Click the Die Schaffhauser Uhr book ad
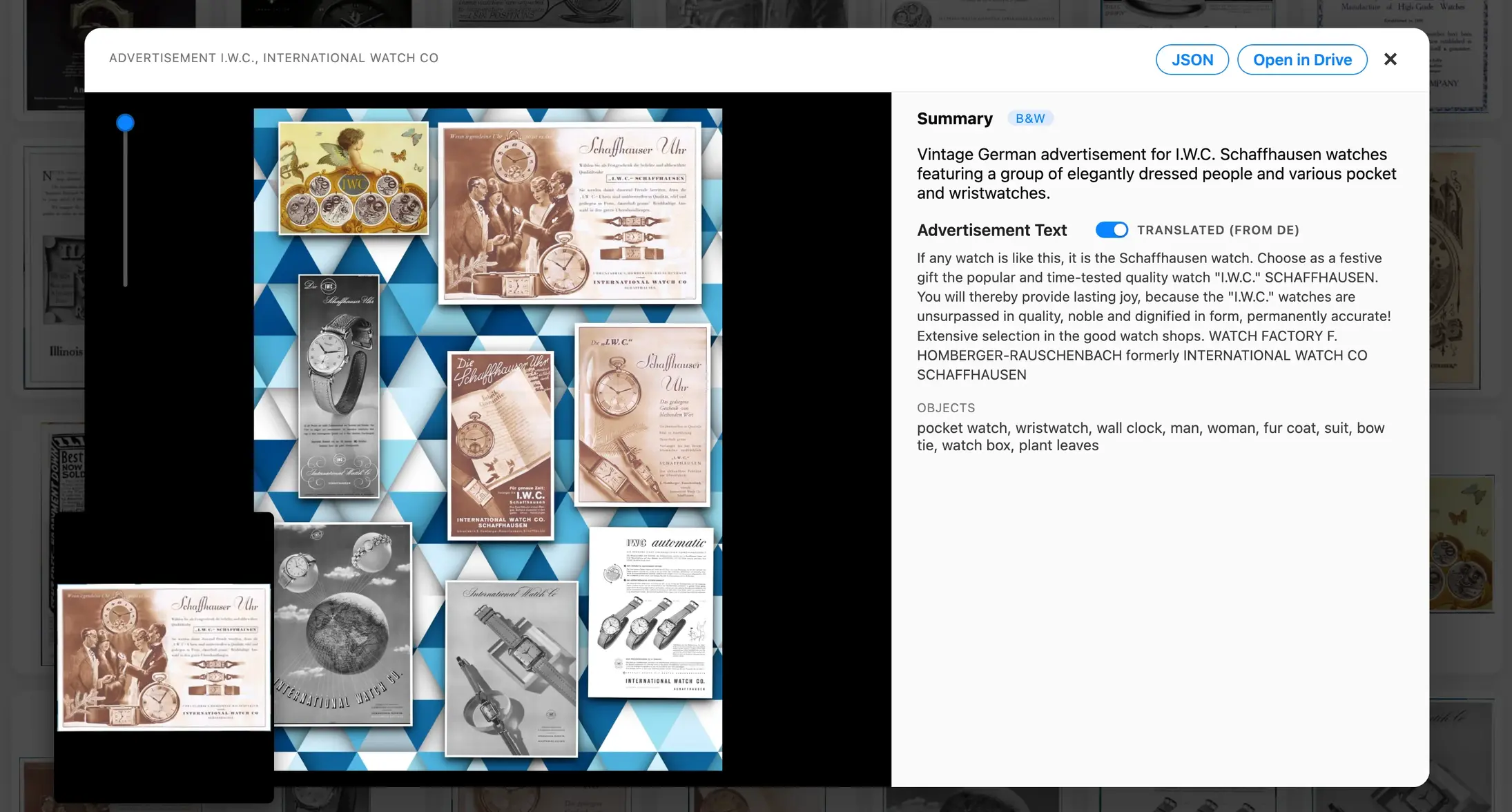Image resolution: width=1512 pixels, height=812 pixels. (x=501, y=446)
